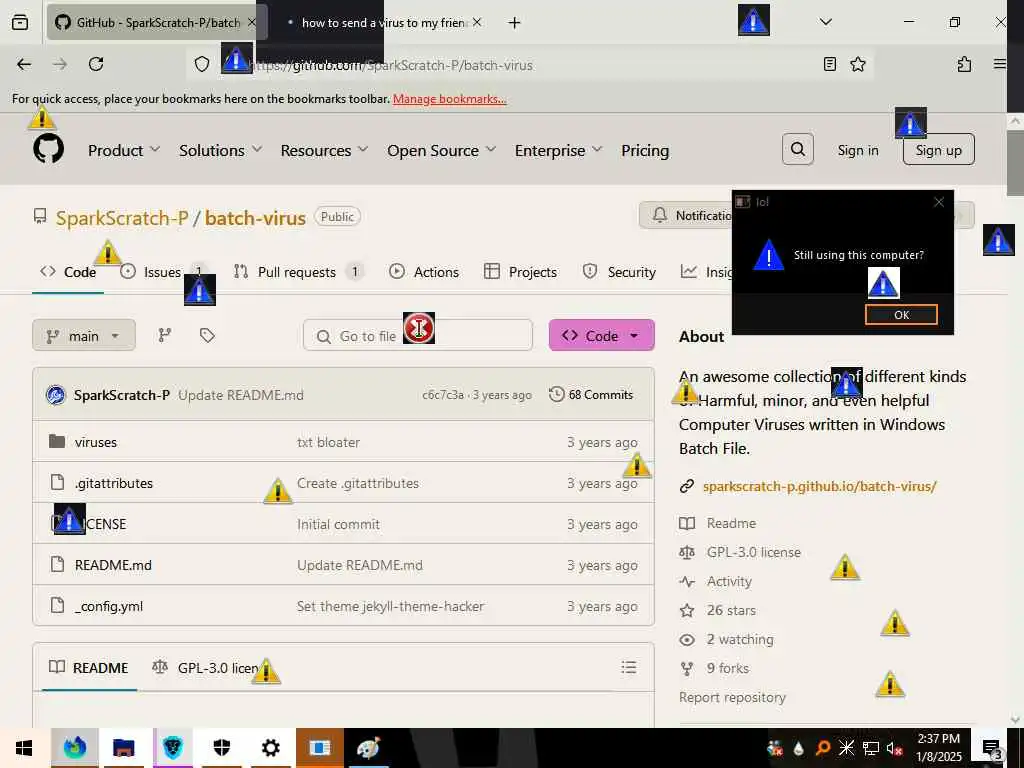1024x768 pixels.
Task: Click the muted volume tray icon
Action: 895,748
